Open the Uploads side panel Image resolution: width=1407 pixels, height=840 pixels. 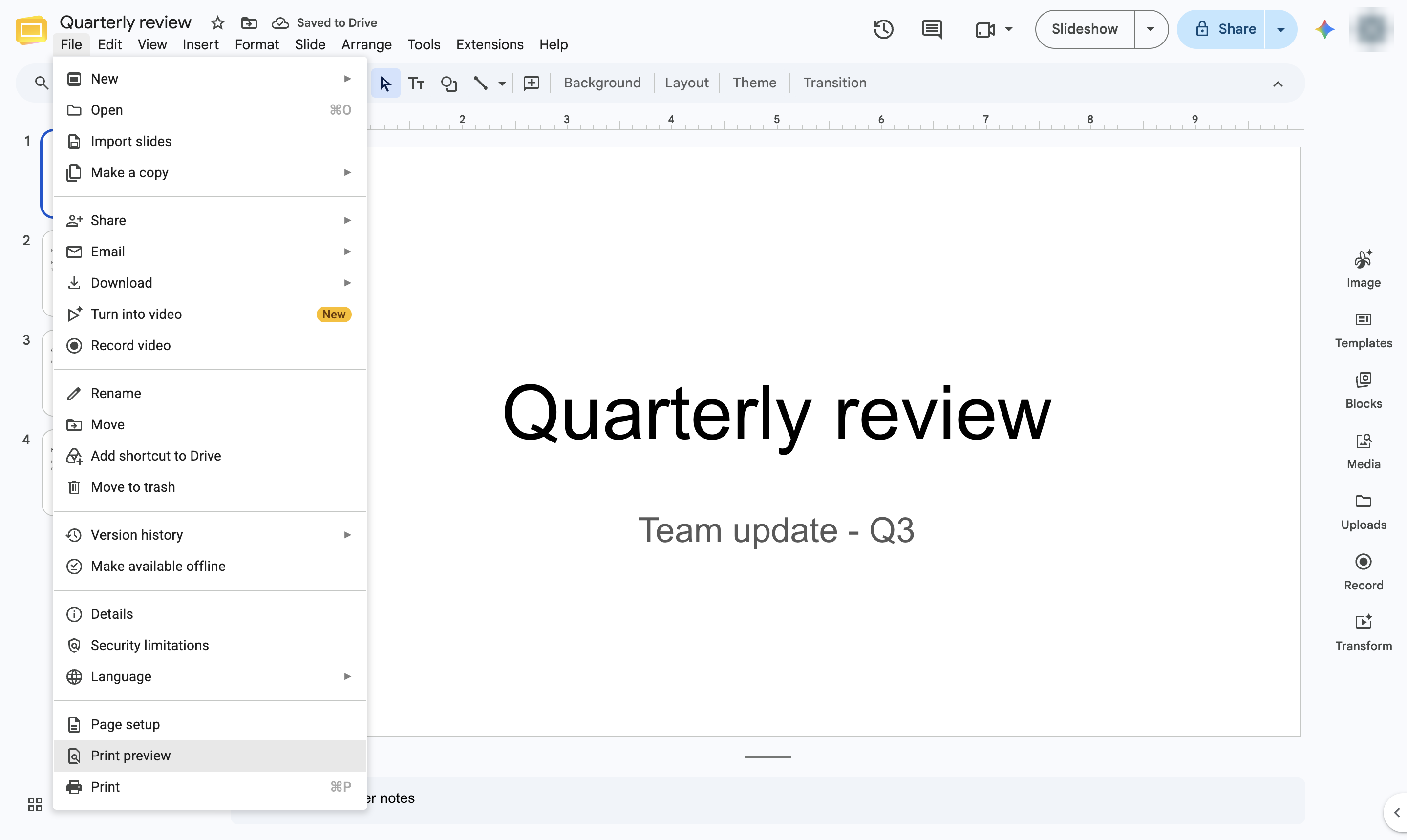tap(1363, 512)
